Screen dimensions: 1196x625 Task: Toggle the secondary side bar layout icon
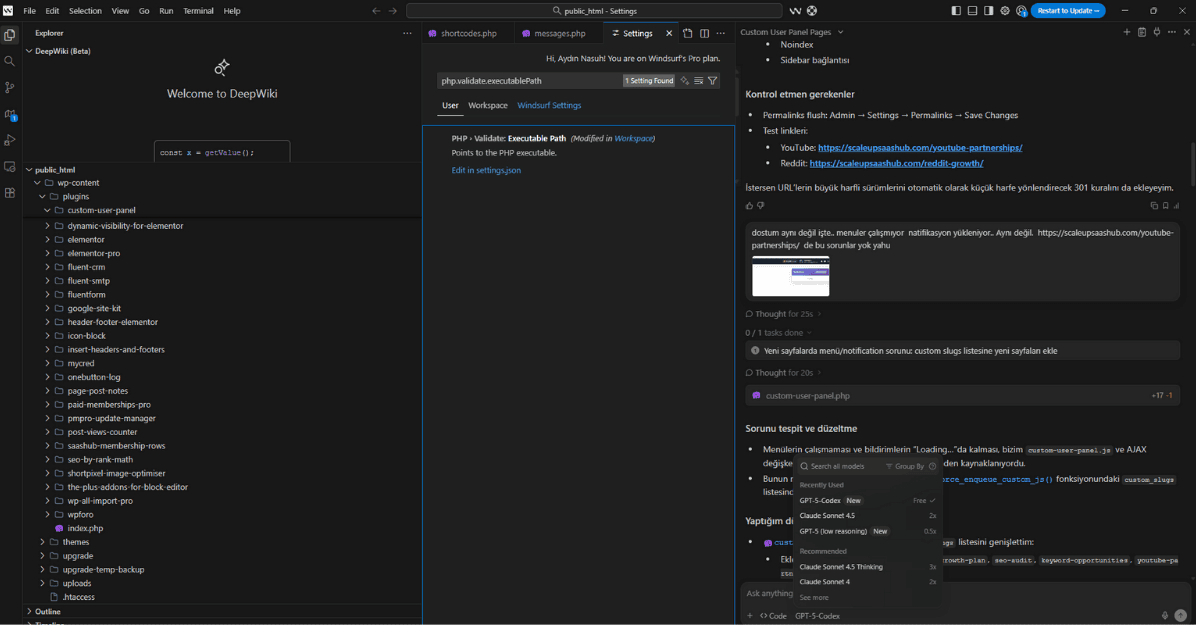pyautogui.click(x=988, y=11)
